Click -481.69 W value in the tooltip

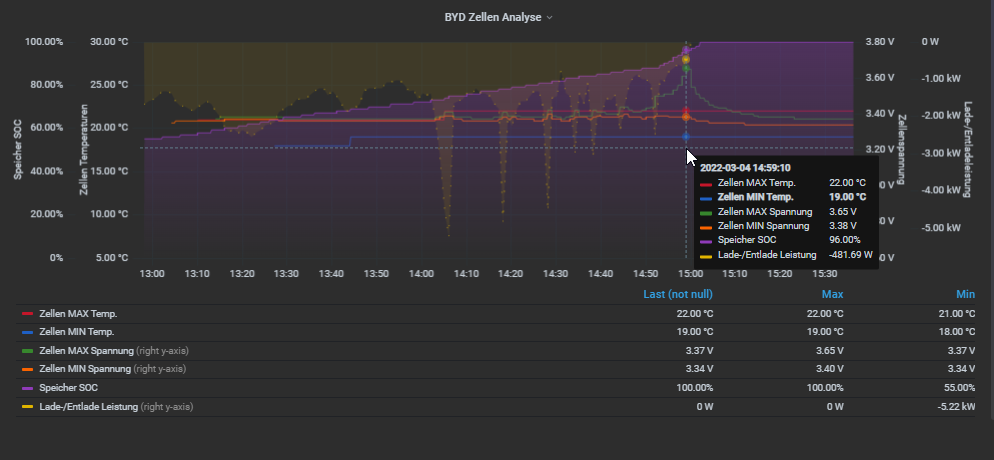point(851,255)
